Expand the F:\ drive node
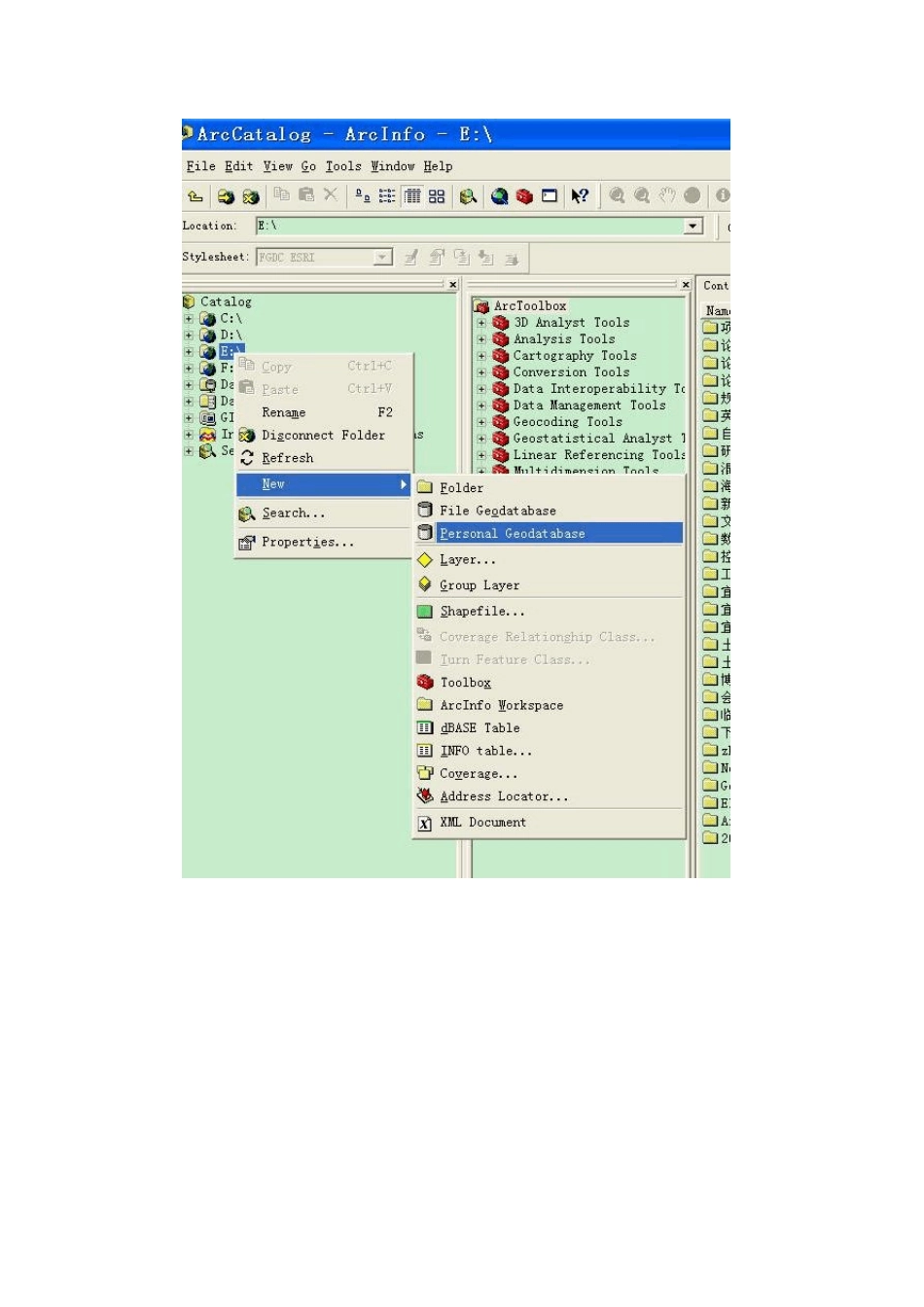This screenshot has height=1307, width=924. coord(189,369)
